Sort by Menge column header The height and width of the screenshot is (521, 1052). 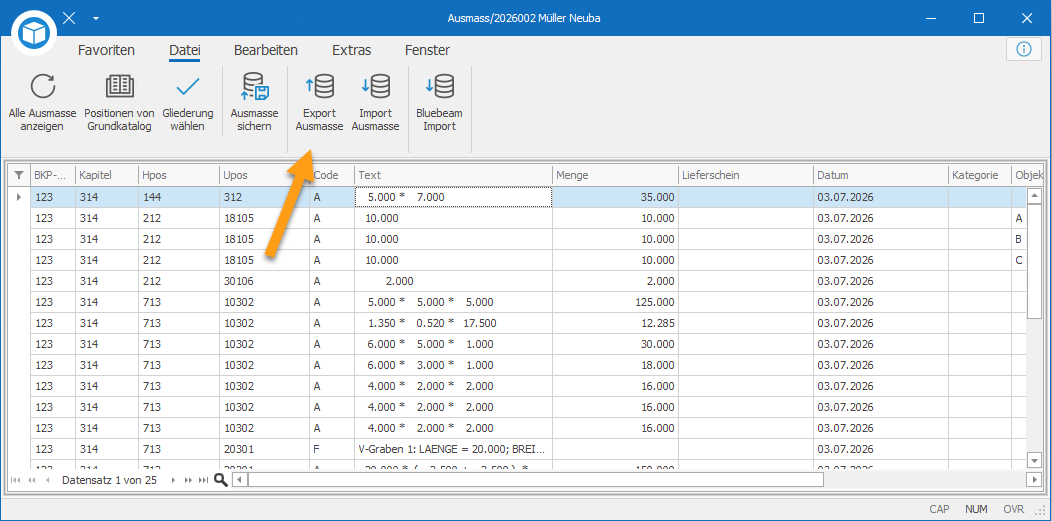(615, 175)
